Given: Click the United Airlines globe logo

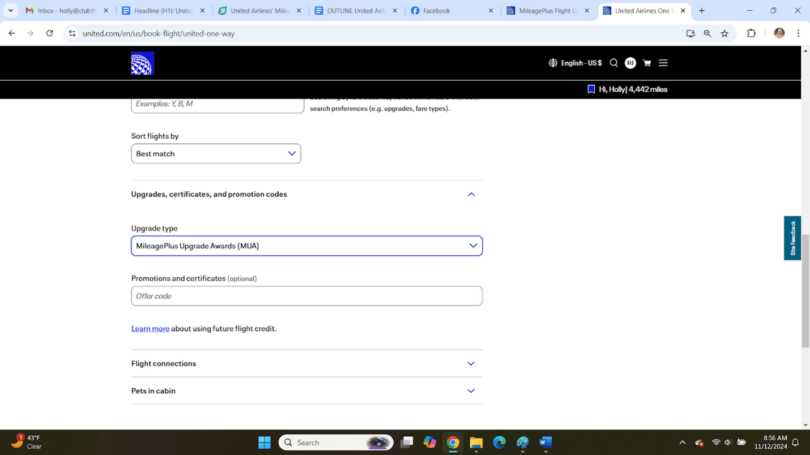Looking at the screenshot, I should pos(142,63).
